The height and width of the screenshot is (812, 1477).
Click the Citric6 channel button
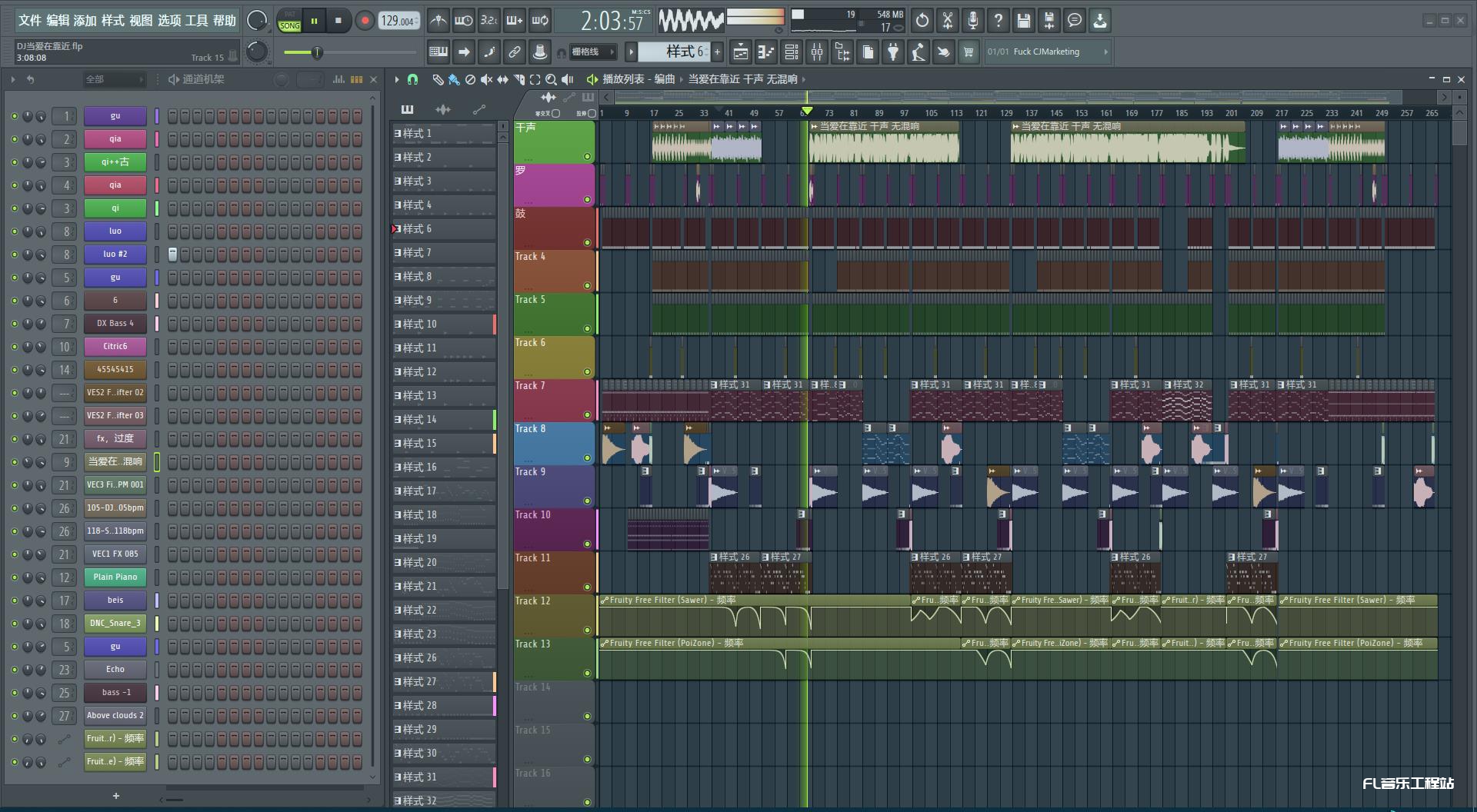115,347
